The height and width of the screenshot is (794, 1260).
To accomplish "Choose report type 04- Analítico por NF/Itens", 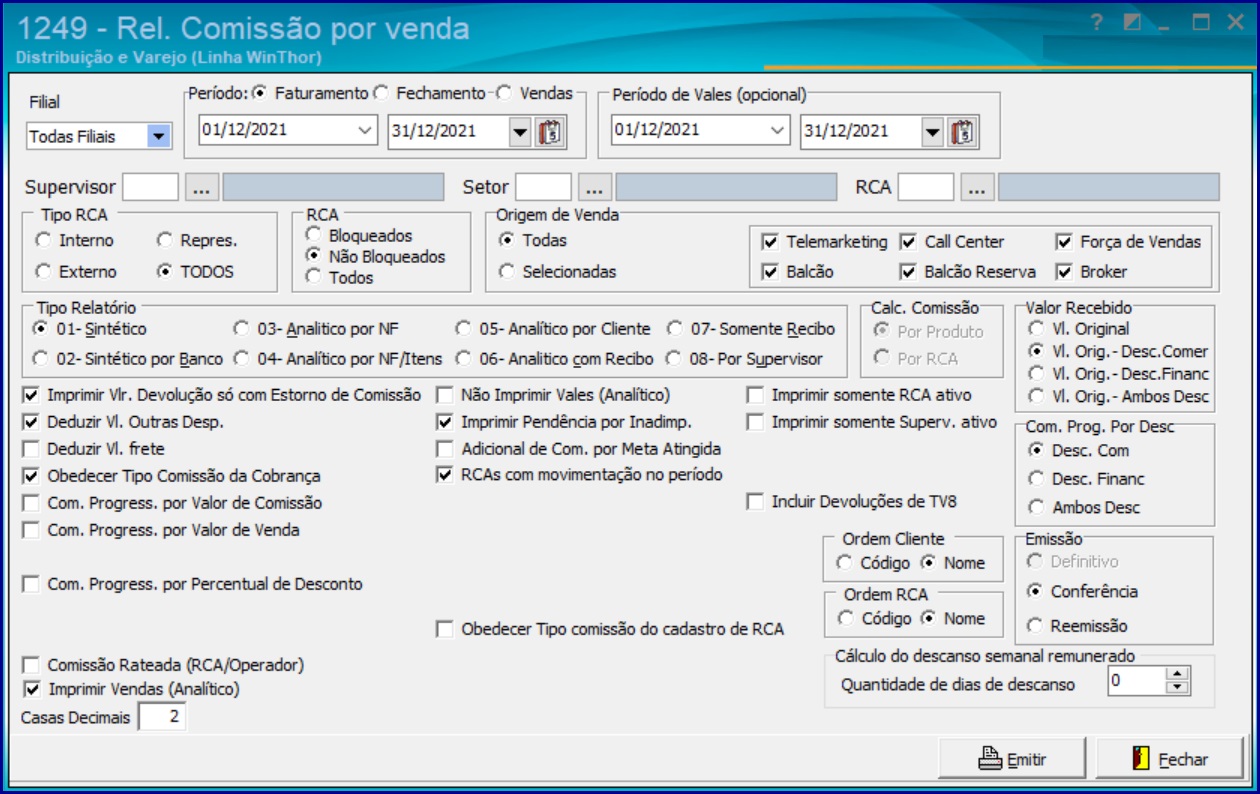I will pos(338,359).
